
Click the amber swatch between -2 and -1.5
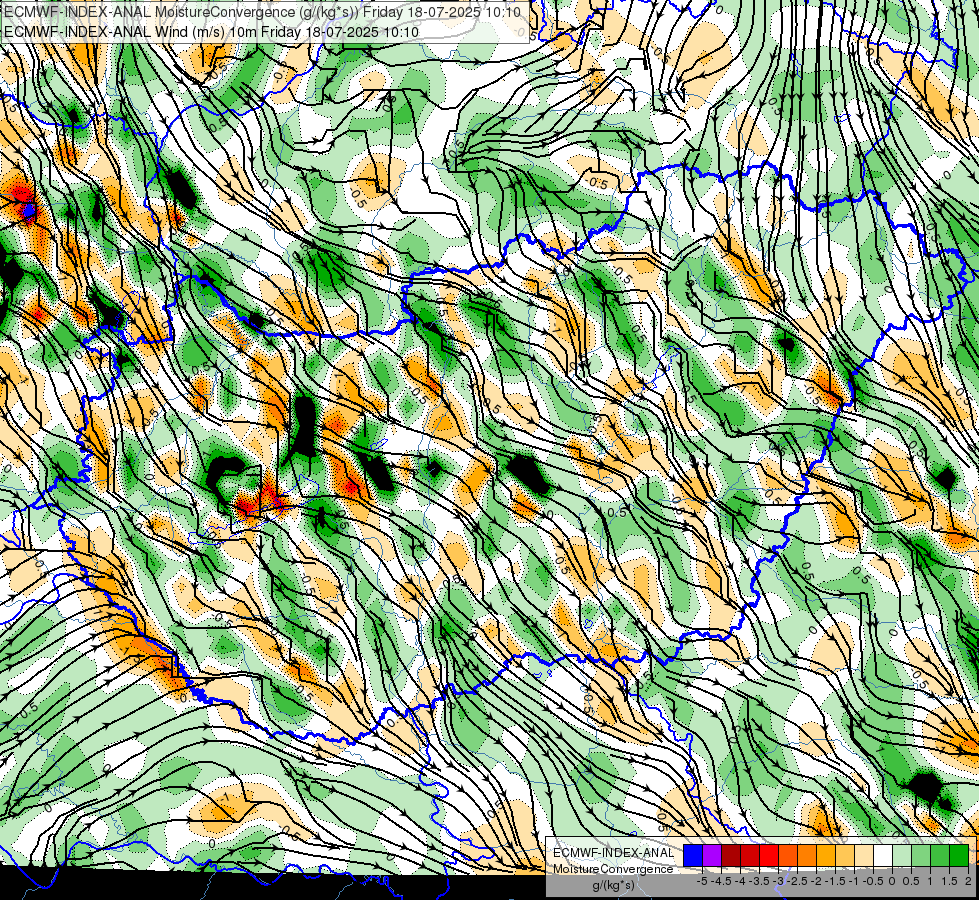pyautogui.click(x=826, y=855)
